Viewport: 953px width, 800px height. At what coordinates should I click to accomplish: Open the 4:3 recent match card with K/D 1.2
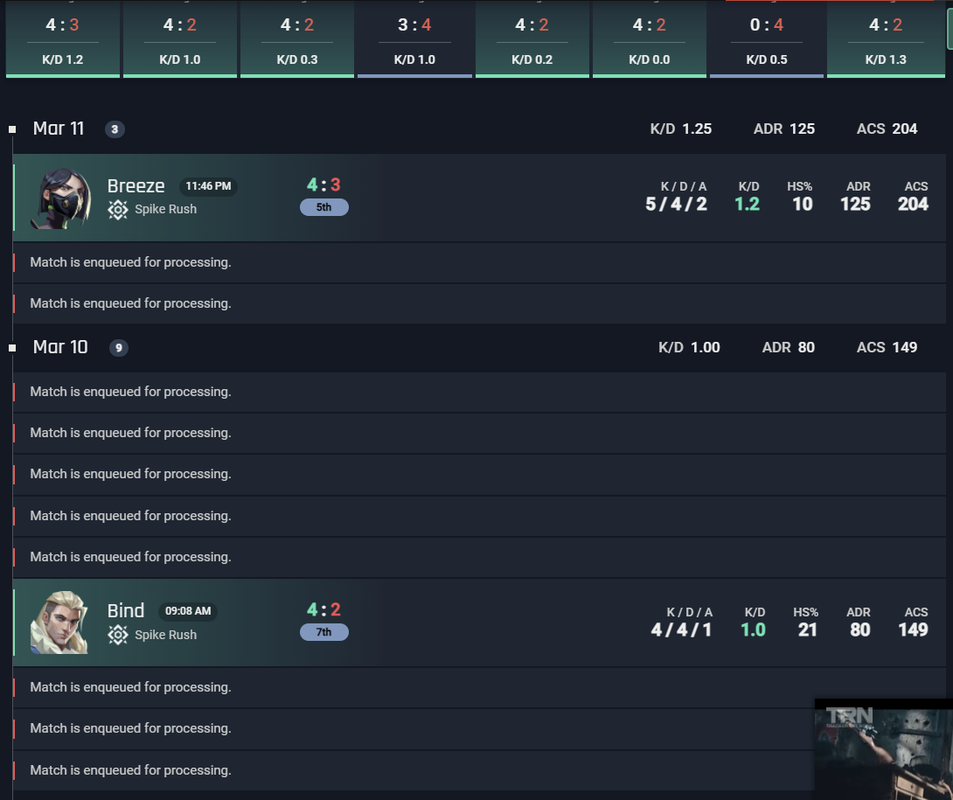(63, 39)
